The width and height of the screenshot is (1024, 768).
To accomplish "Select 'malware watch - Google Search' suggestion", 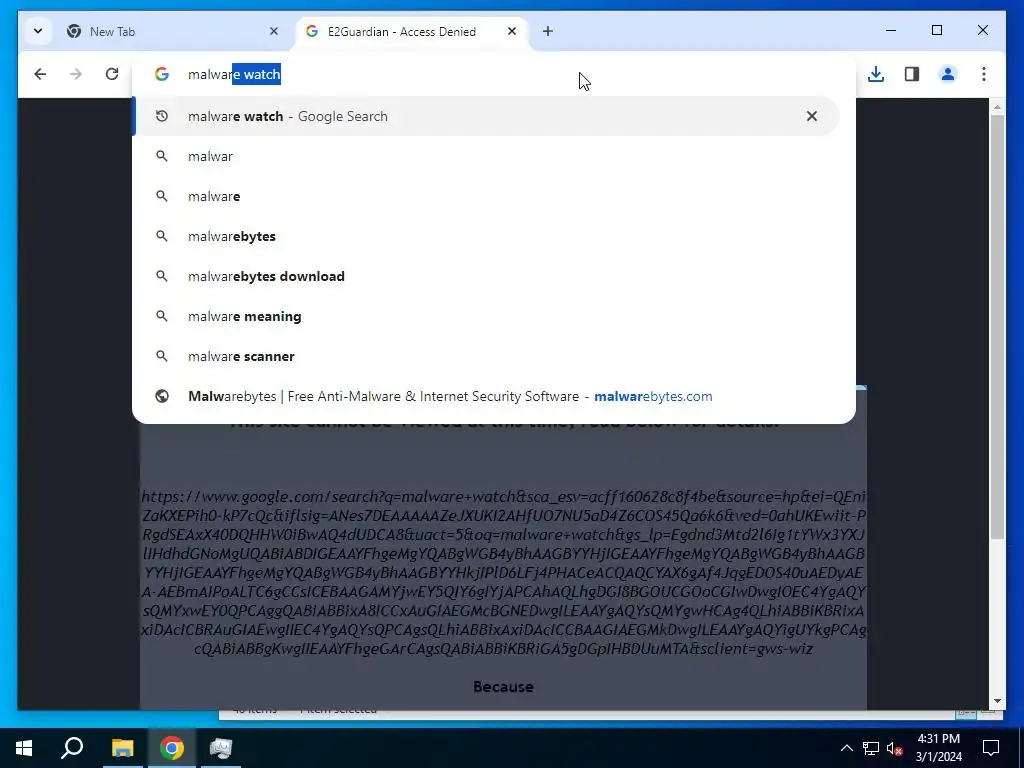I will click(487, 116).
